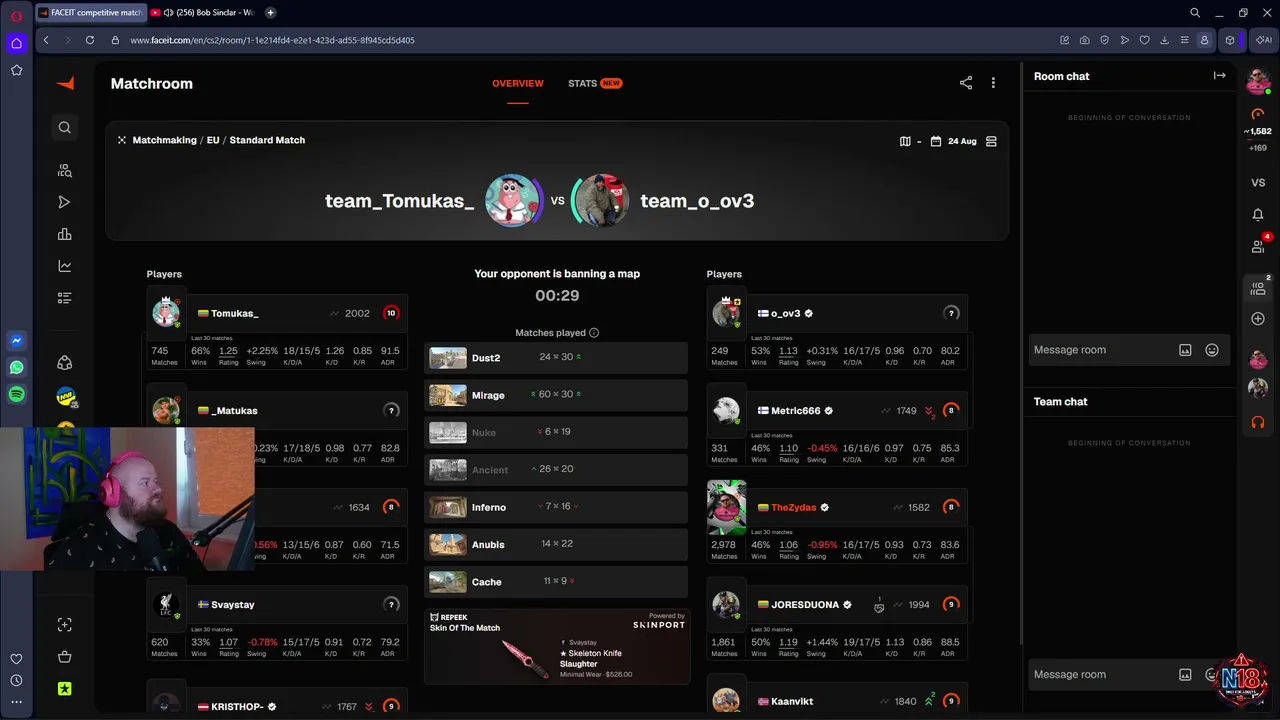Open the FACEIT logo home link
The image size is (1280, 720).
tap(65, 83)
